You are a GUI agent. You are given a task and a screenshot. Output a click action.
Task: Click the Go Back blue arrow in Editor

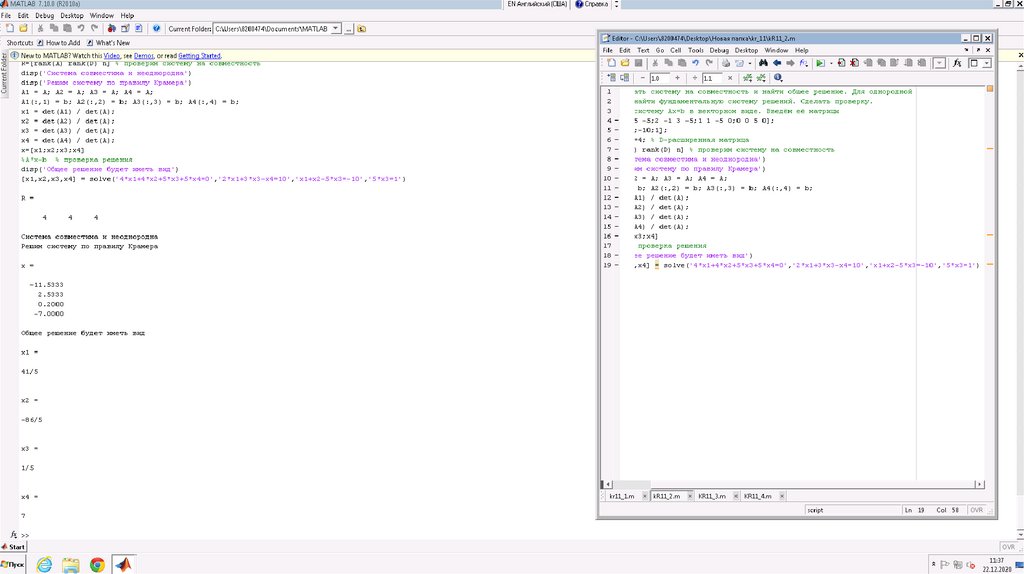pos(776,62)
